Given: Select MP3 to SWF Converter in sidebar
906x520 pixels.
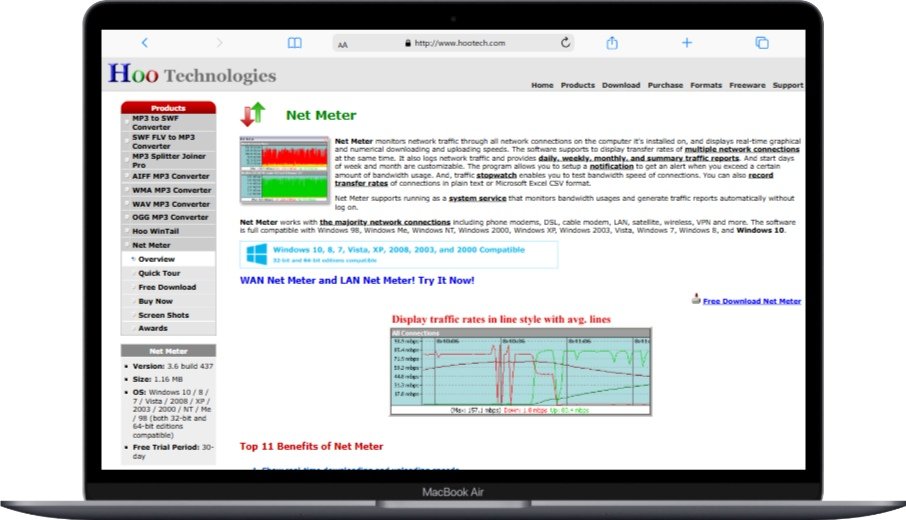Looking at the screenshot, I should pyautogui.click(x=168, y=122).
